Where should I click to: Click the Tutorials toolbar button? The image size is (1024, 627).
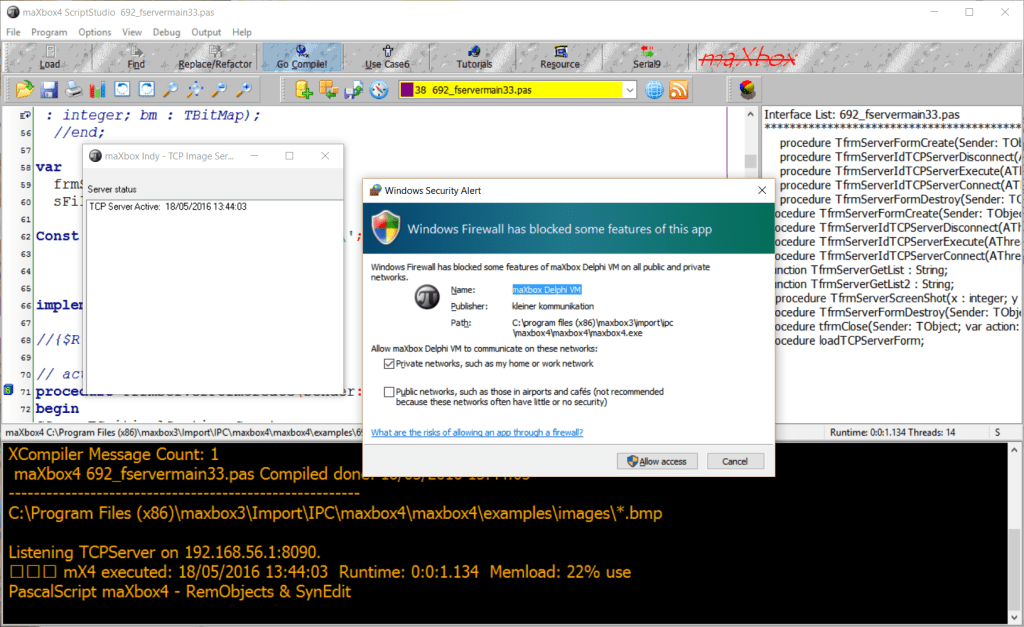[474, 57]
